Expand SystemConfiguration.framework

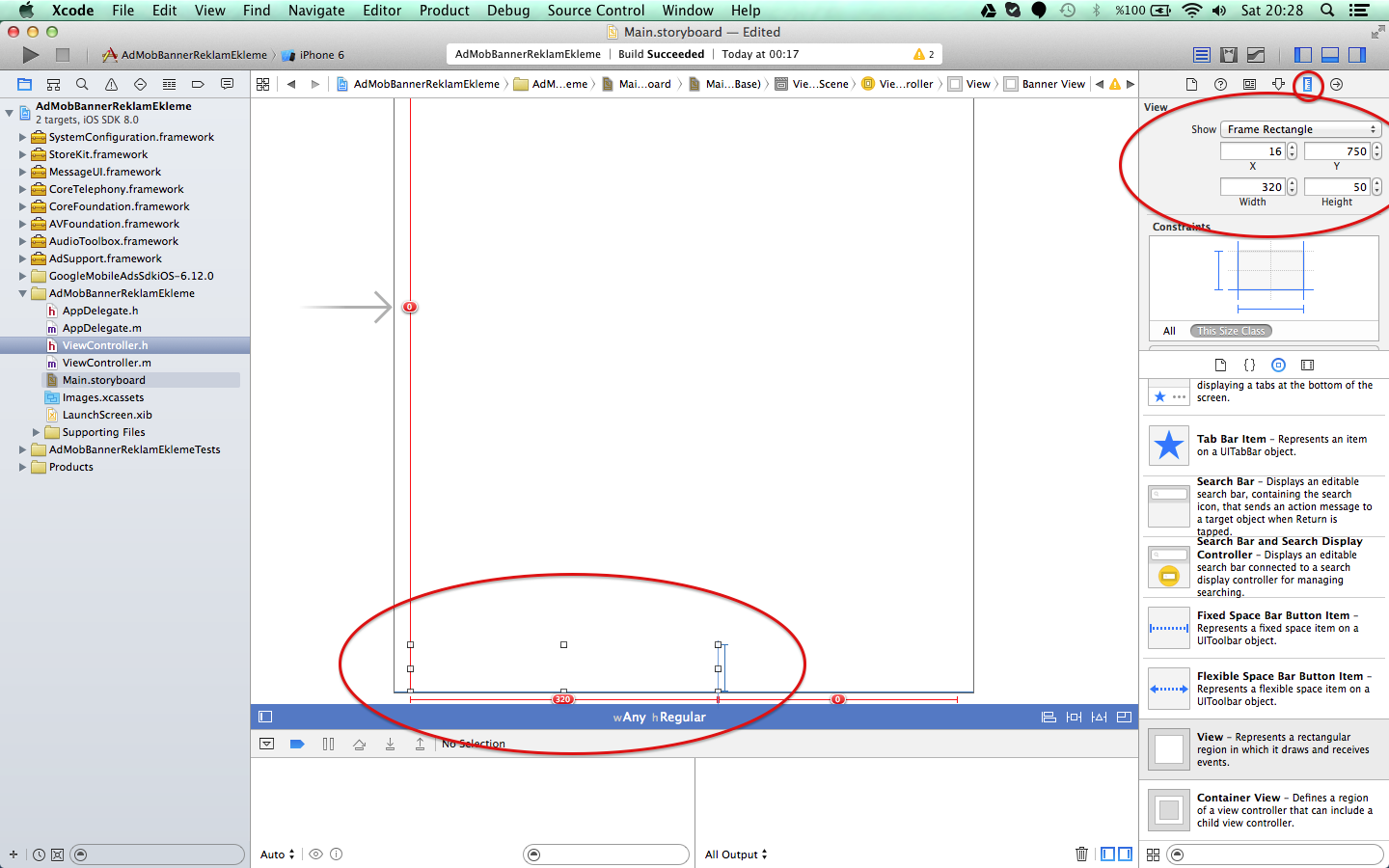pos(22,137)
